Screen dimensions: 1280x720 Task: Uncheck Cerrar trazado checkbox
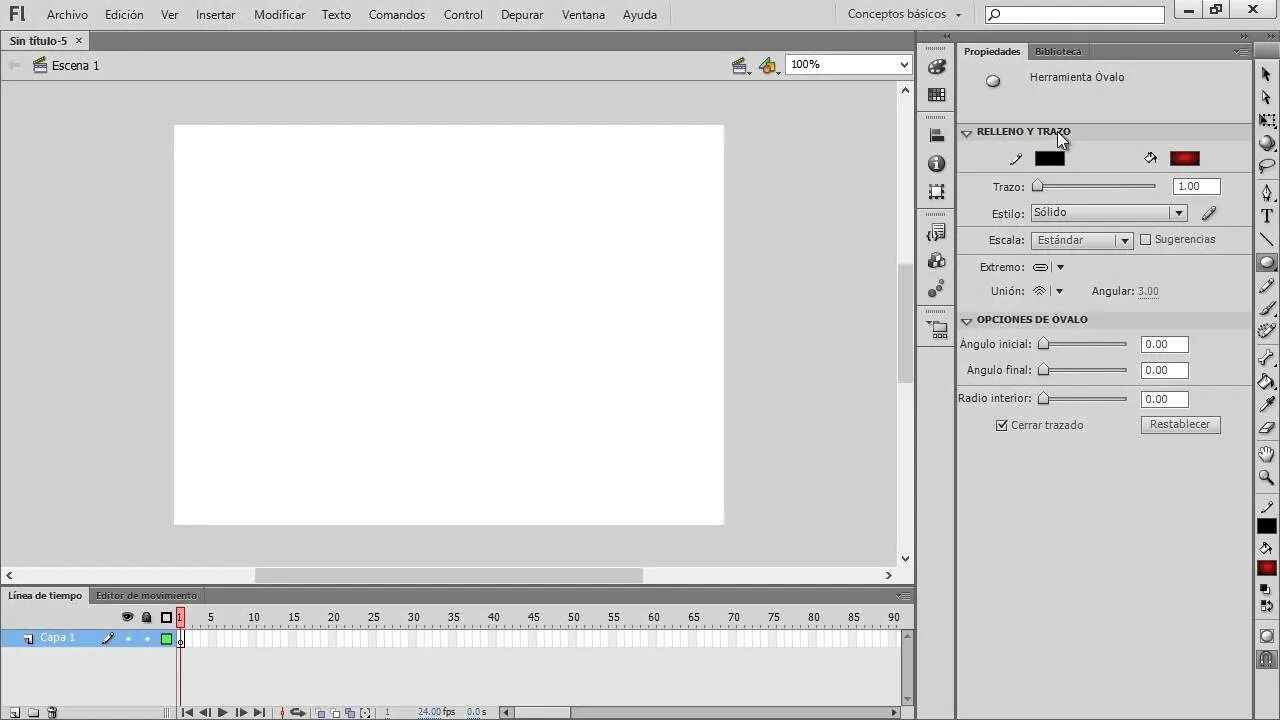[1002, 425]
